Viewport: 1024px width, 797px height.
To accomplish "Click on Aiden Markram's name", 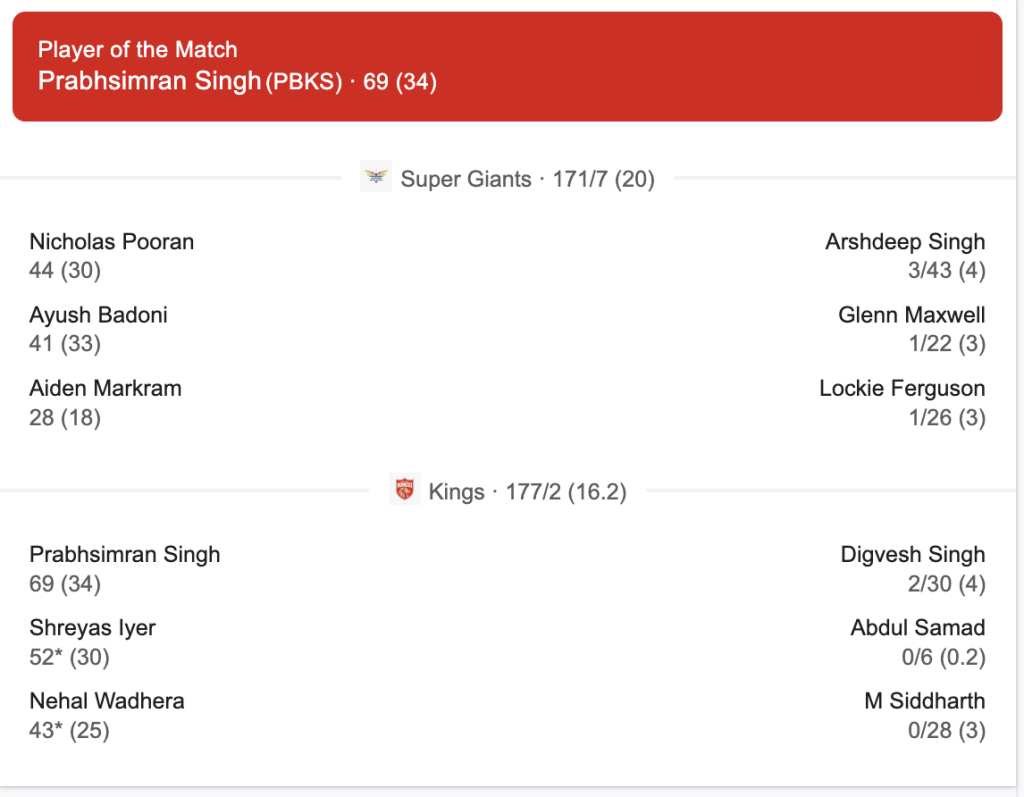I will [x=105, y=388].
